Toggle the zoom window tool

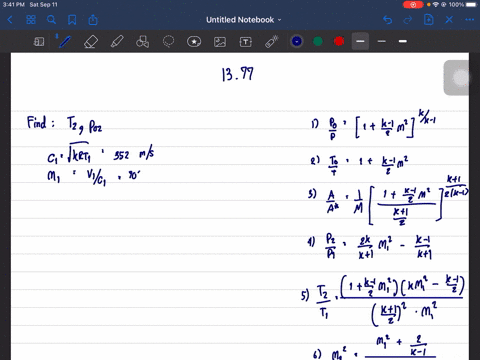(x=39, y=42)
